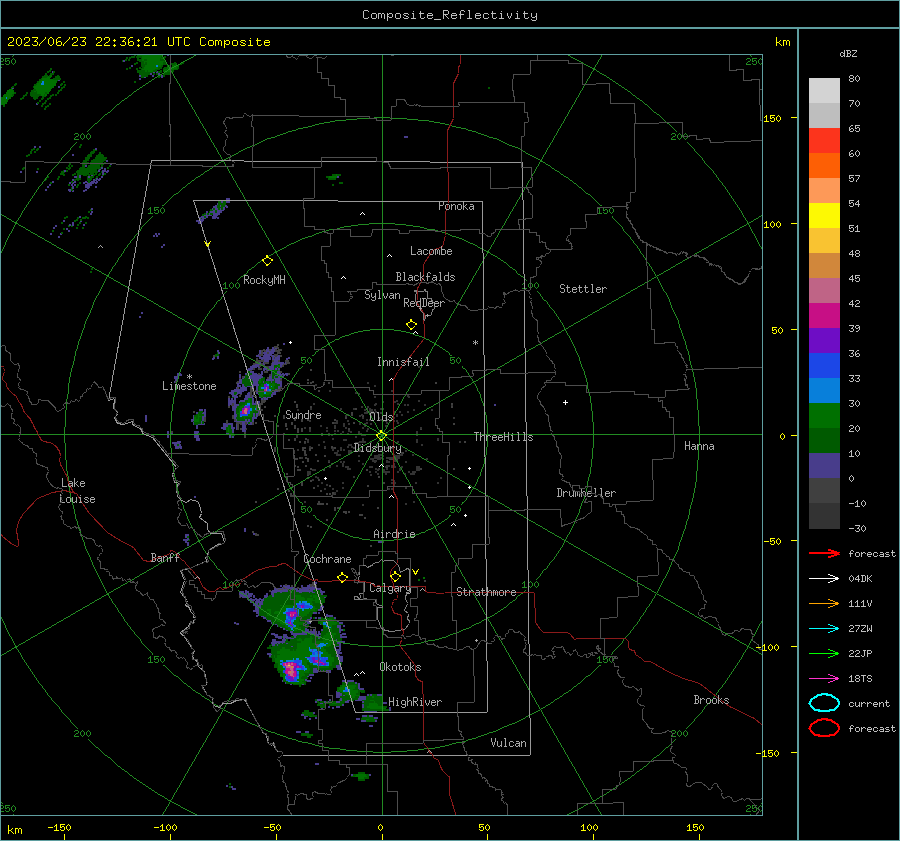This screenshot has width=900, height=841.
Task: Click the cyan 27ZW arrow icon
Action: pos(824,629)
